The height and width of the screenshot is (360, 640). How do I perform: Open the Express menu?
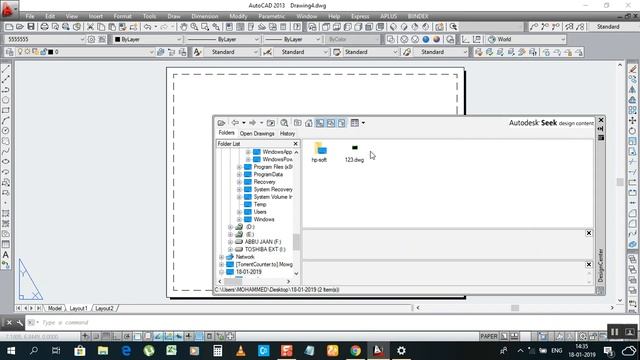click(360, 16)
